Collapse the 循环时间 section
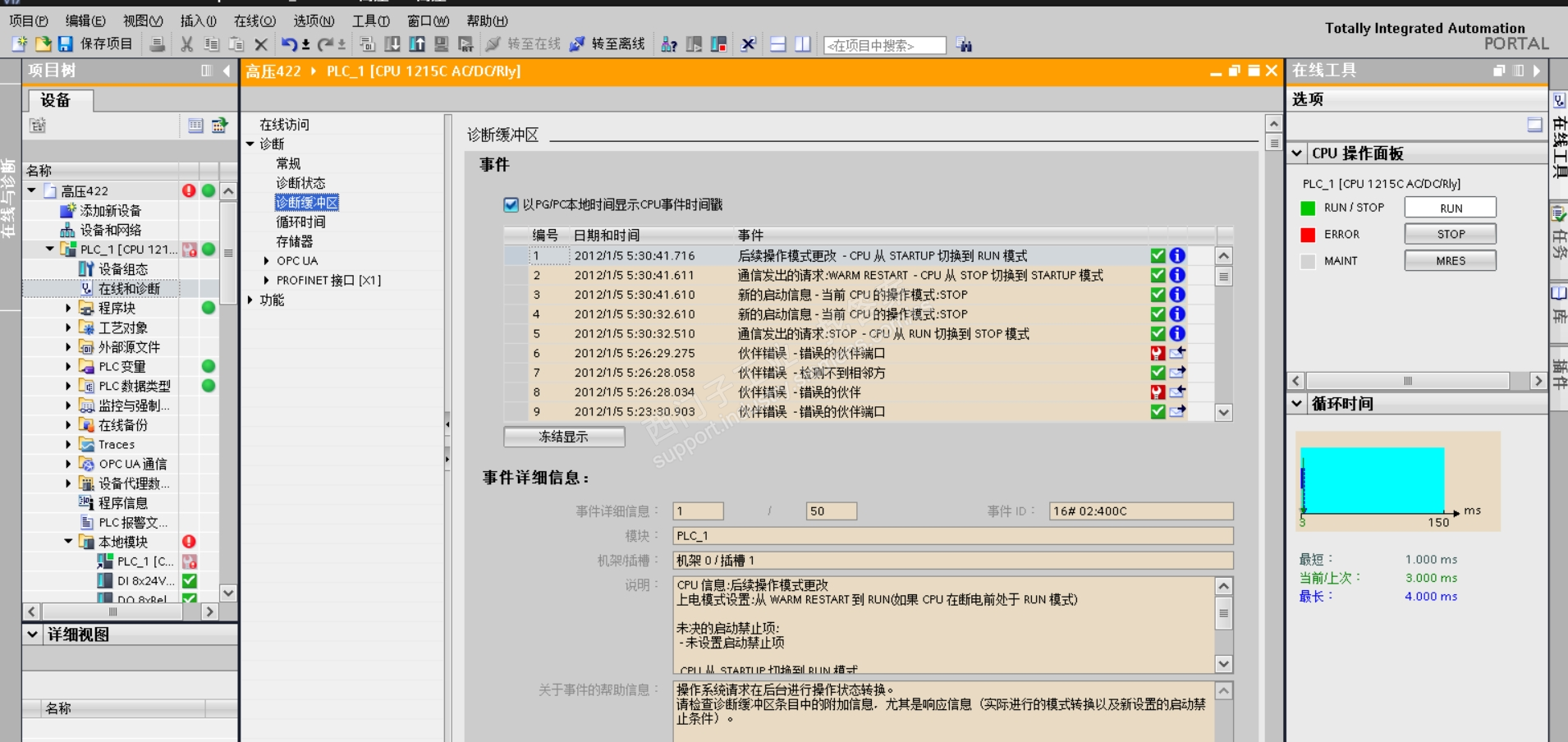 click(x=1297, y=404)
